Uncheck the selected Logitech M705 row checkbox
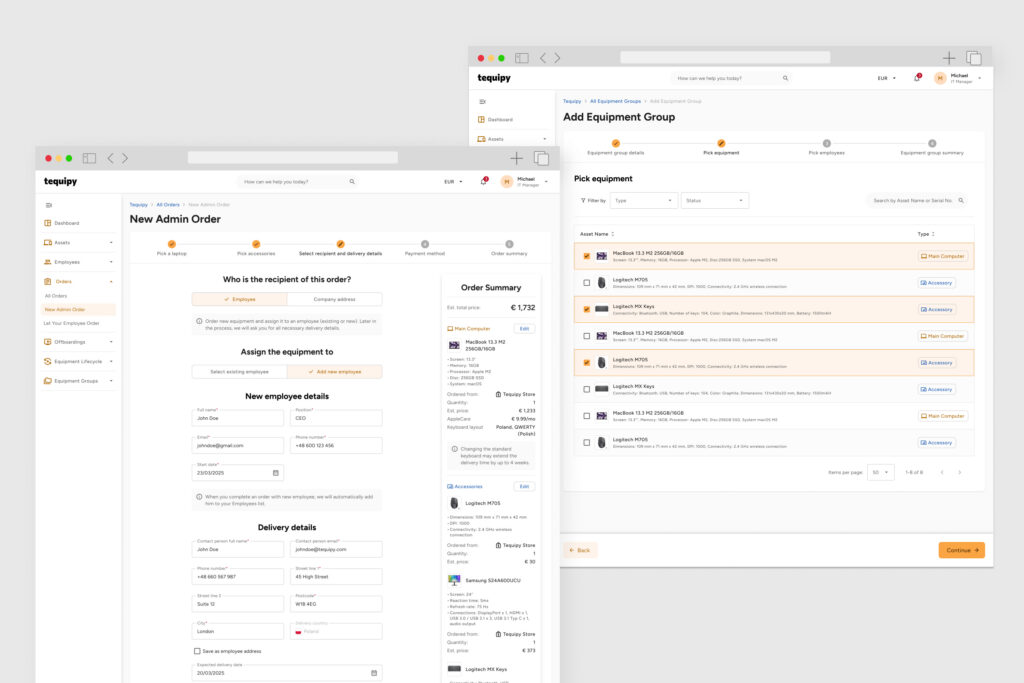This screenshot has height=683, width=1024. click(586, 363)
